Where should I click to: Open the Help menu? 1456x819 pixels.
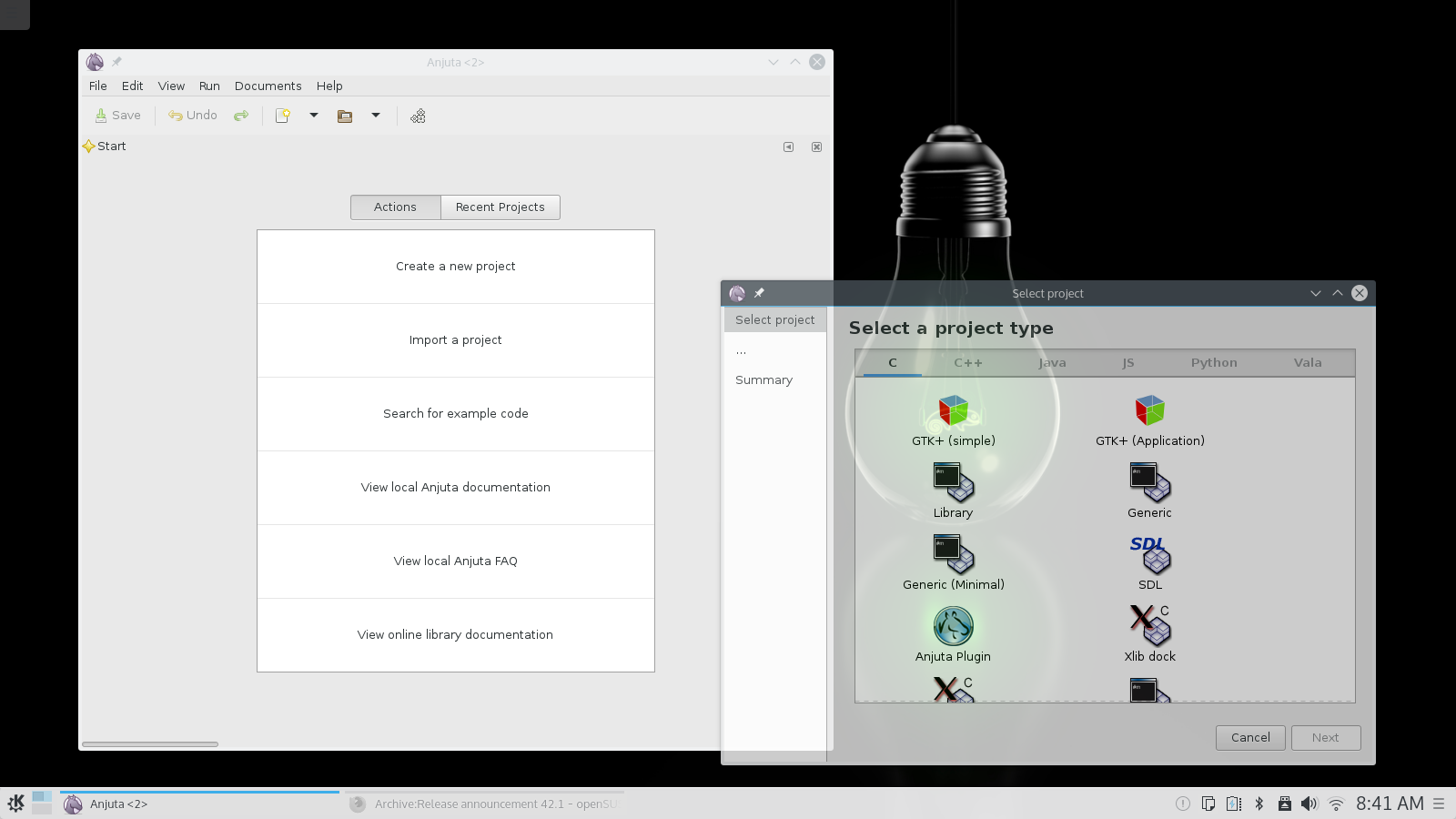pyautogui.click(x=329, y=86)
